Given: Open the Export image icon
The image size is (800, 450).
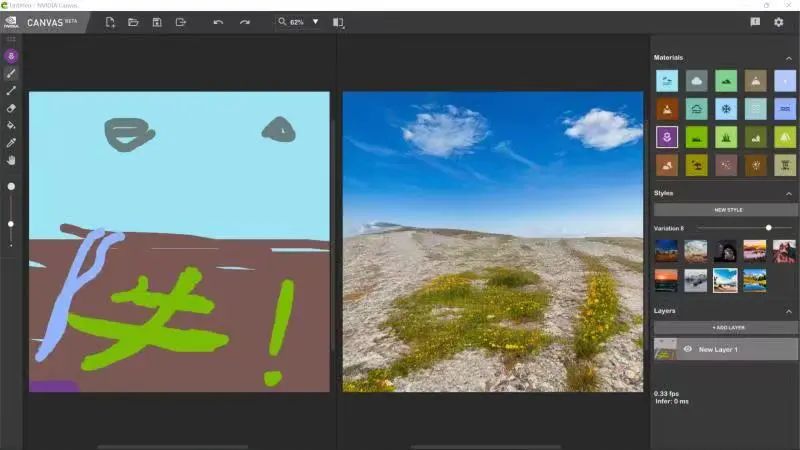Looking at the screenshot, I should coord(181,22).
